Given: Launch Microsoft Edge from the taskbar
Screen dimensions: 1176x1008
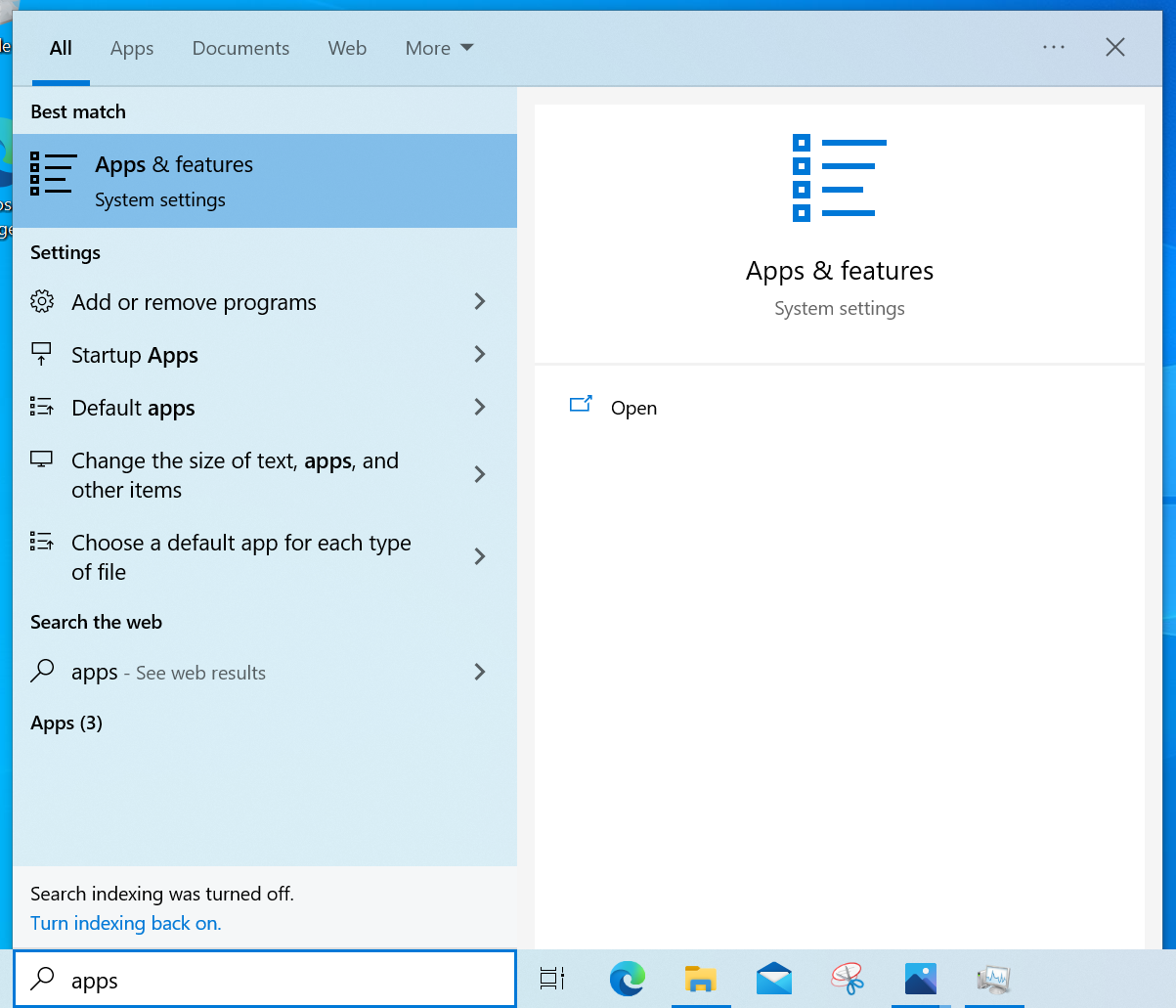Looking at the screenshot, I should point(627,979).
